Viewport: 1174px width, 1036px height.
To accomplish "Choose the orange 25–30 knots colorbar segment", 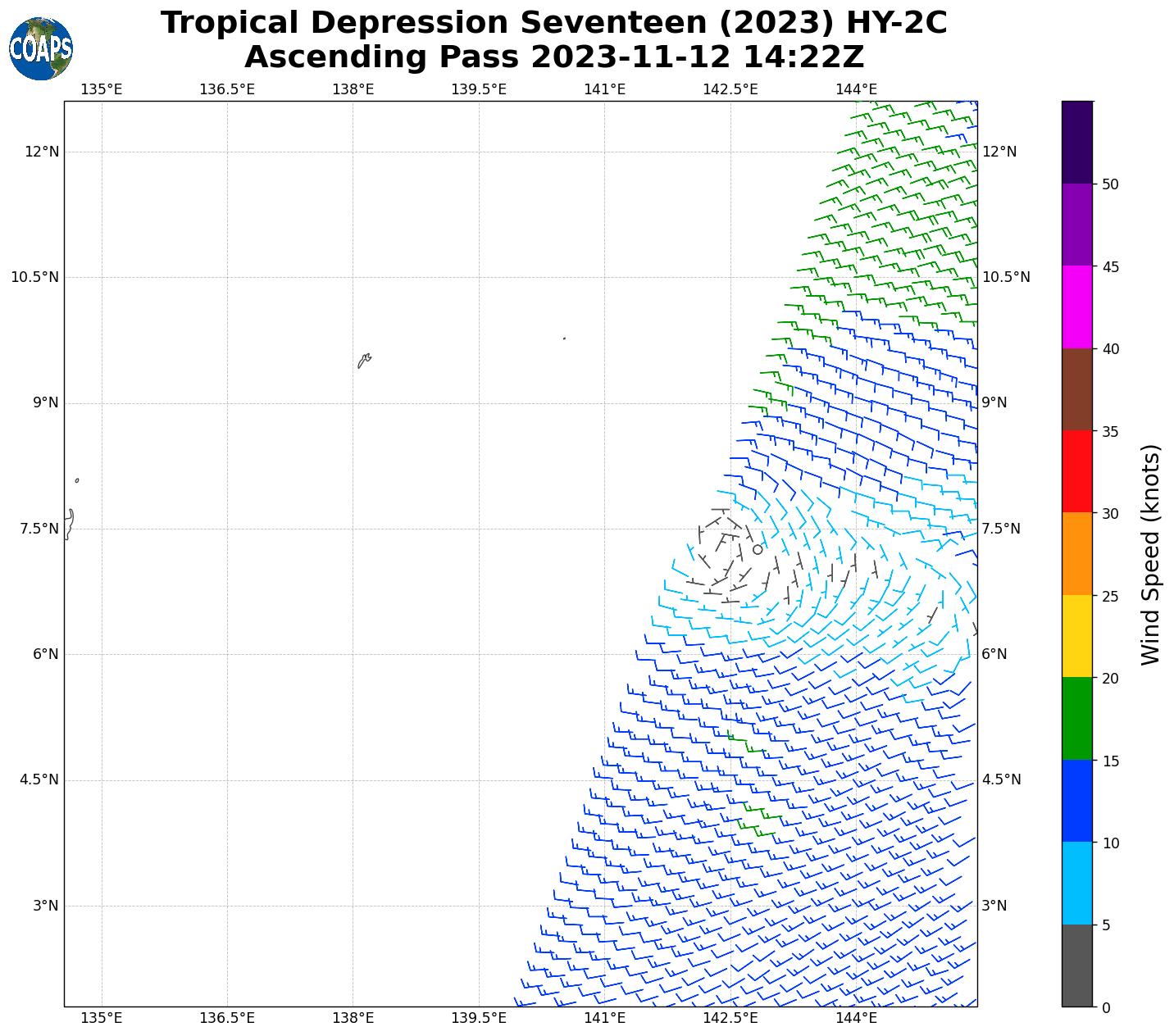I will pos(1076,553).
